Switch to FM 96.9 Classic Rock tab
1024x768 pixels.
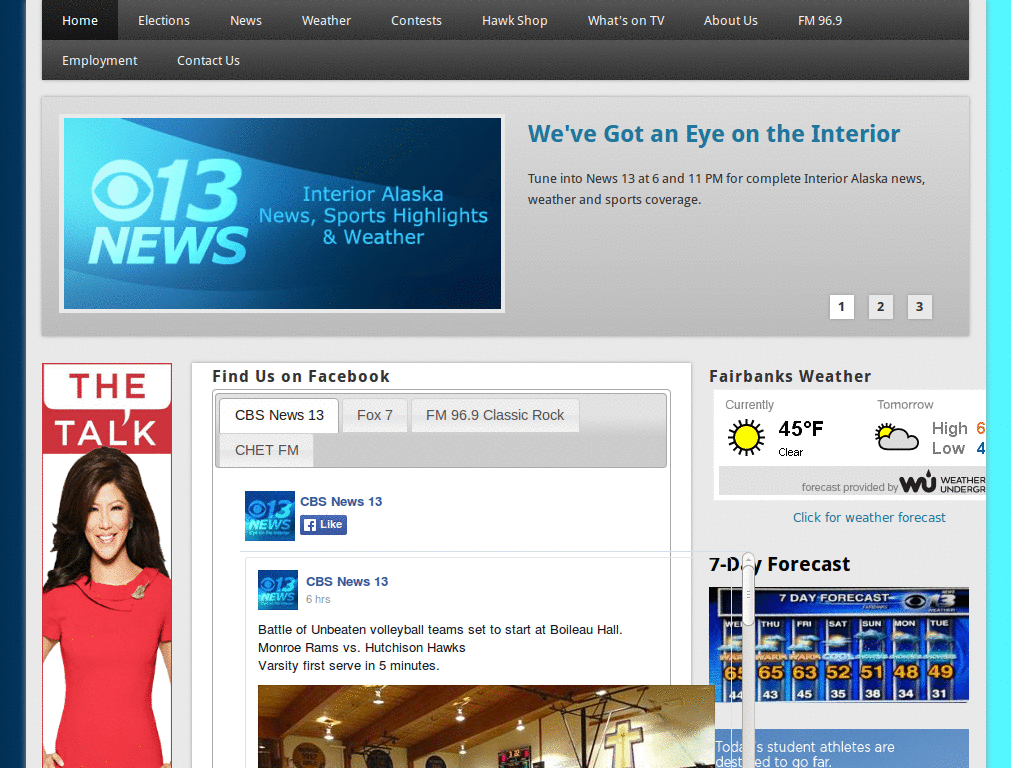click(x=495, y=415)
